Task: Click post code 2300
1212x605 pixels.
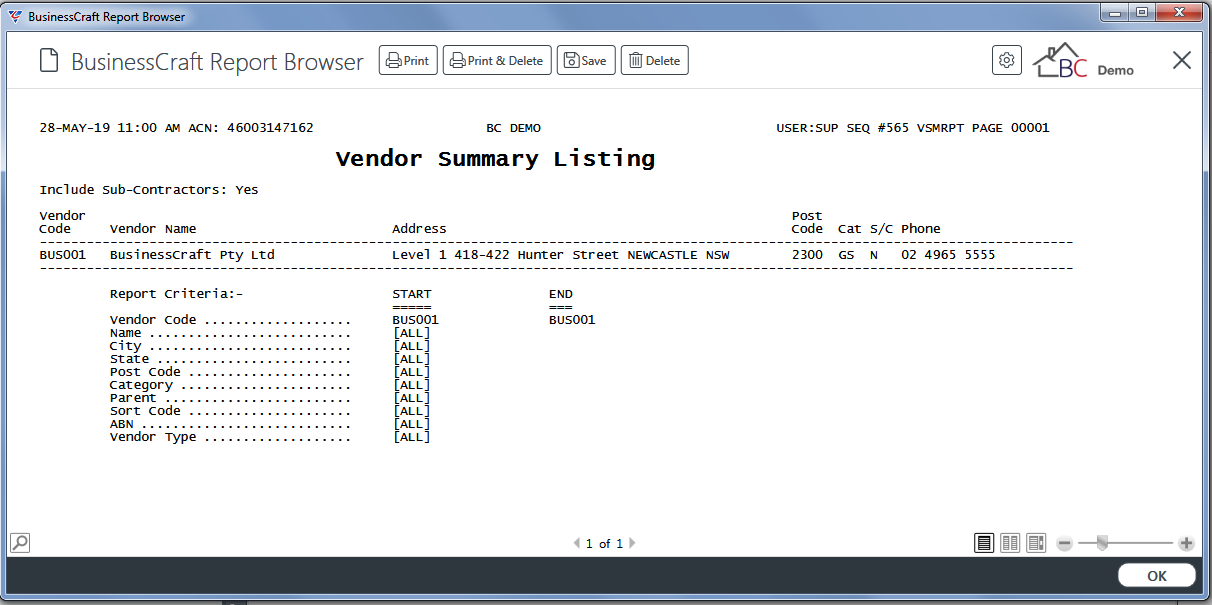Action: pyautogui.click(x=807, y=255)
